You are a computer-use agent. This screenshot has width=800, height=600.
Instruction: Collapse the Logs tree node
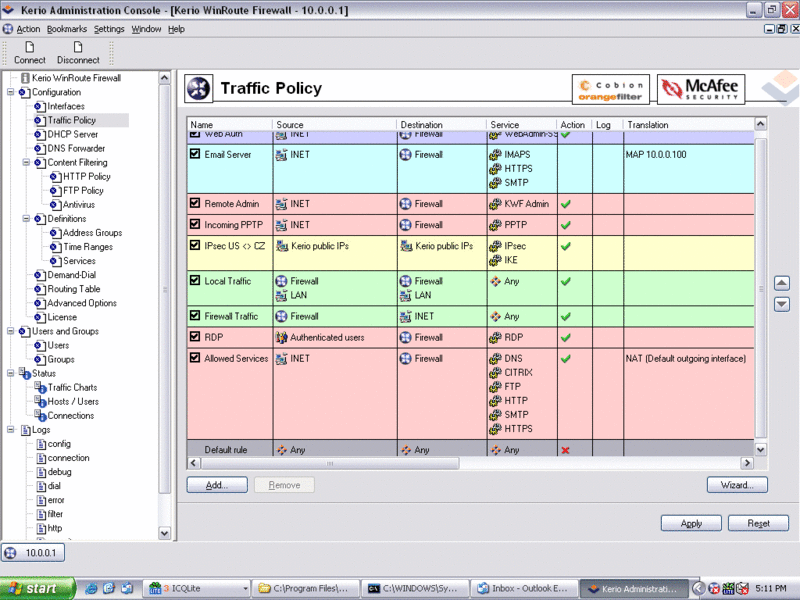(11, 430)
